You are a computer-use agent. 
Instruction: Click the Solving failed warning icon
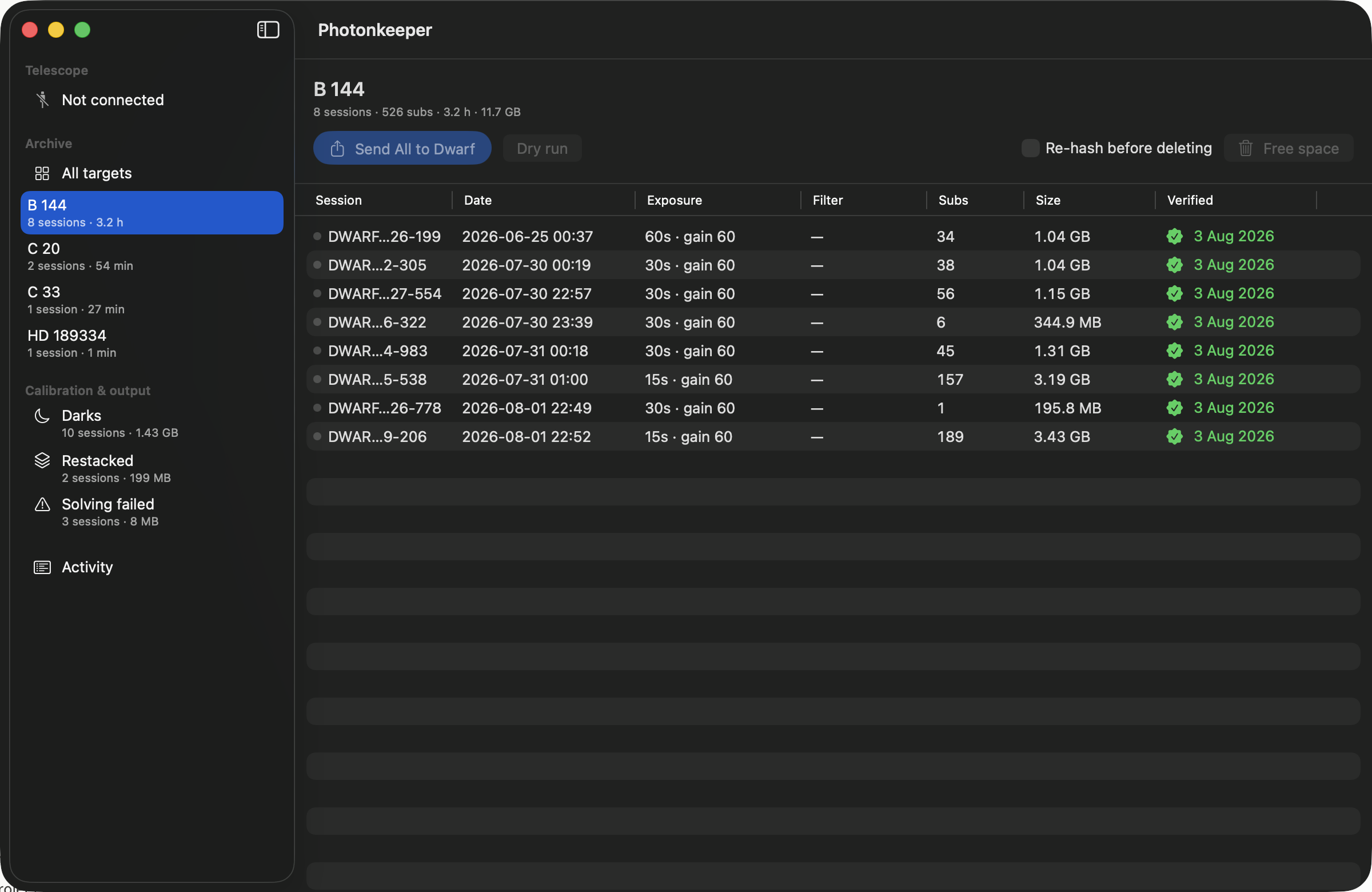[x=42, y=504]
